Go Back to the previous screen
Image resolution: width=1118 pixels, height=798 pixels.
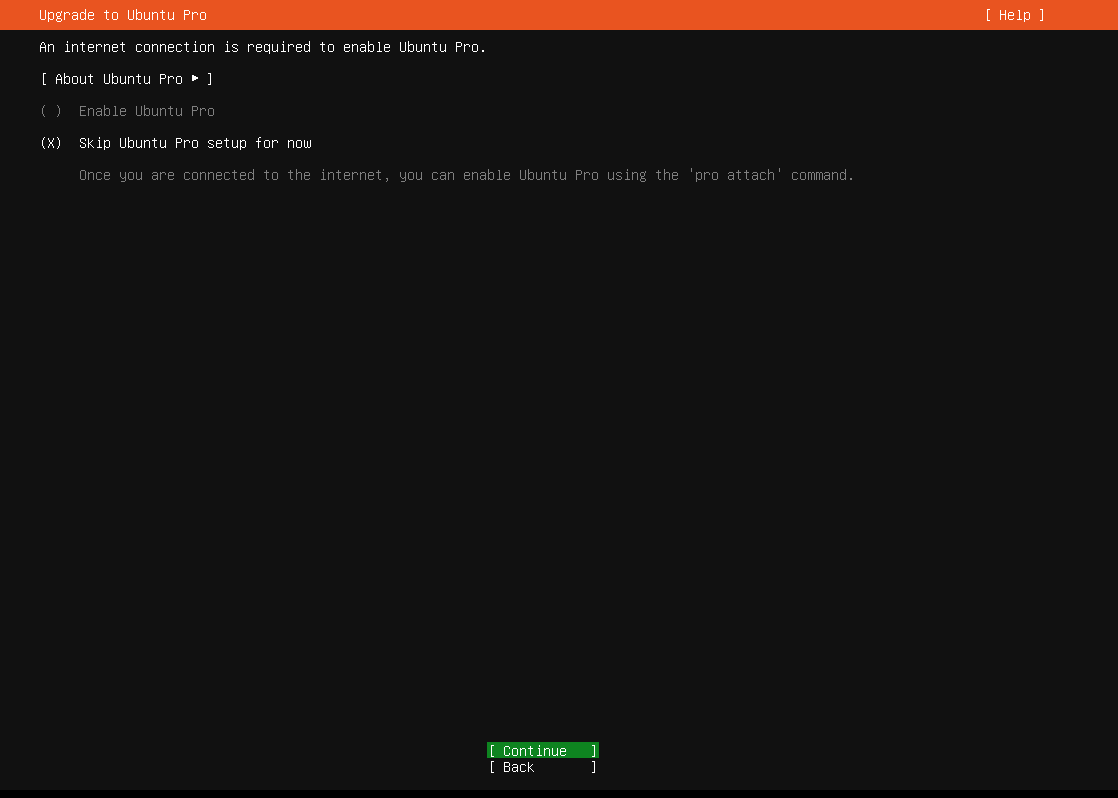click(x=543, y=767)
